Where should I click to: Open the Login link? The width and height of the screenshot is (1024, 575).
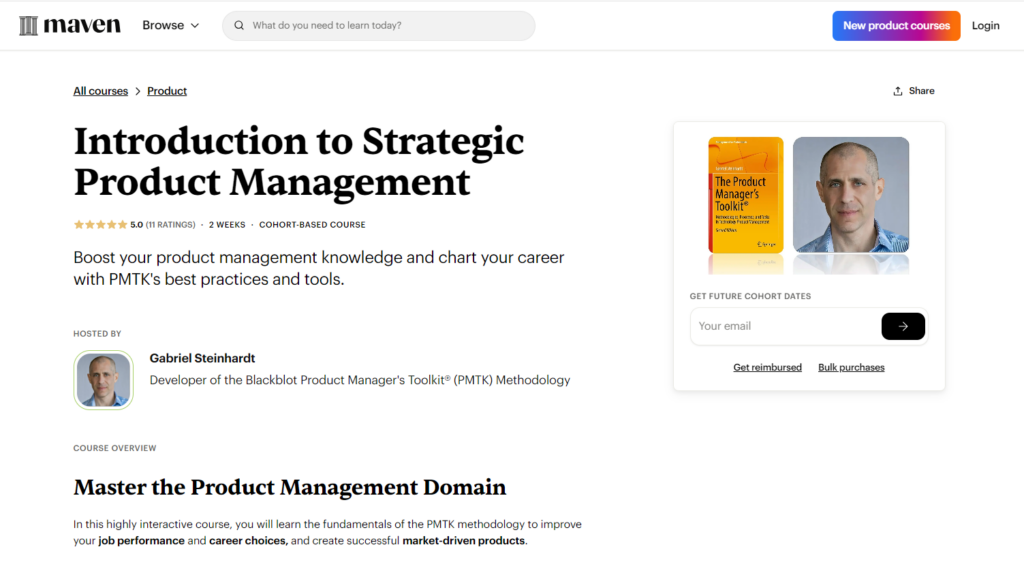point(985,25)
